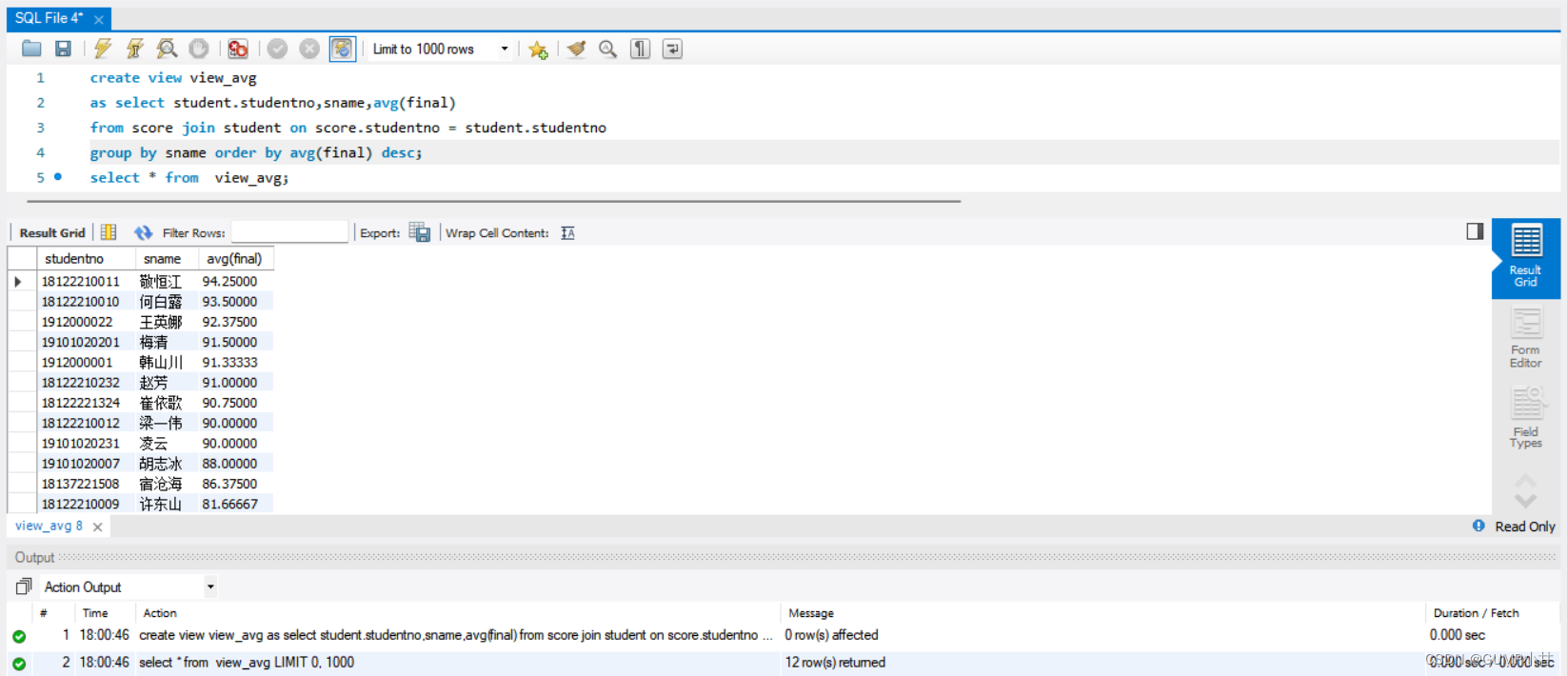Commit the current transaction
The width and height of the screenshot is (1568, 676).
click(x=277, y=49)
